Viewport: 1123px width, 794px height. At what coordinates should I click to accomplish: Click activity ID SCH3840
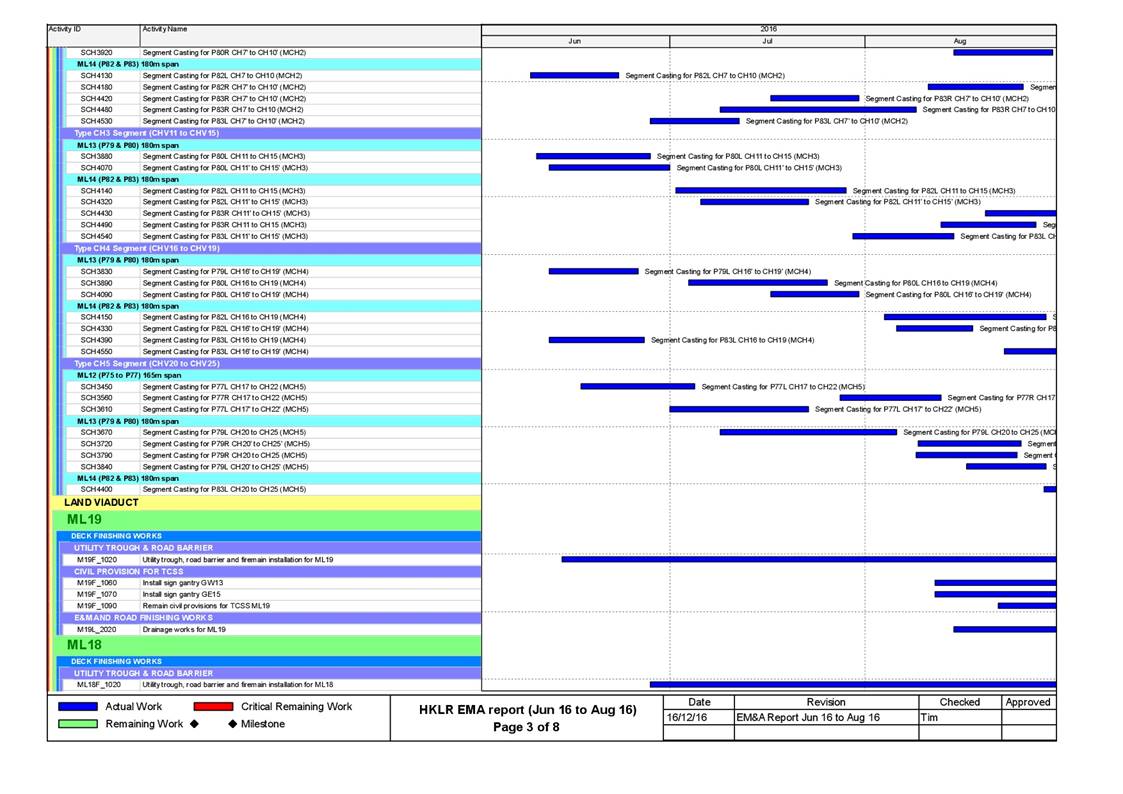coord(96,467)
